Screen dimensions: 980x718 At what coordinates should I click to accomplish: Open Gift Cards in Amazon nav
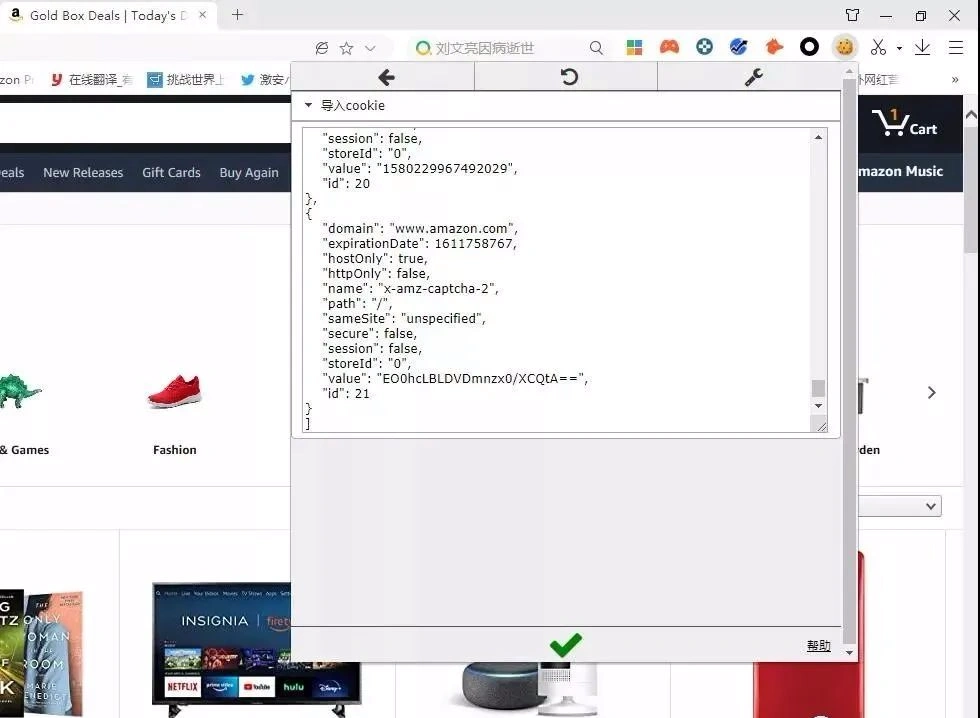(171, 172)
